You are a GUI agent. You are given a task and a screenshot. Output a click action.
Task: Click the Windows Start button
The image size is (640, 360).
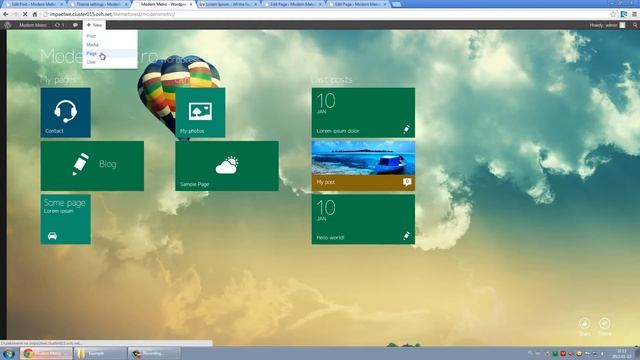9,353
